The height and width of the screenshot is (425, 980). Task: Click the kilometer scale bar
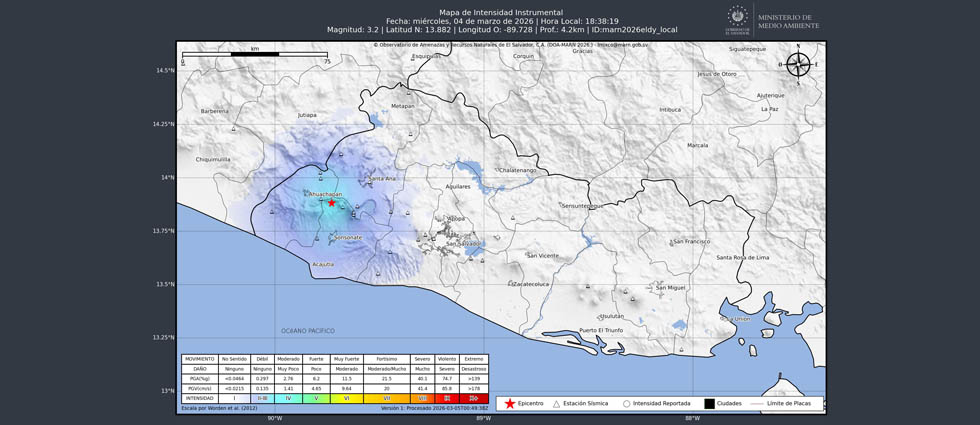(x=255, y=55)
